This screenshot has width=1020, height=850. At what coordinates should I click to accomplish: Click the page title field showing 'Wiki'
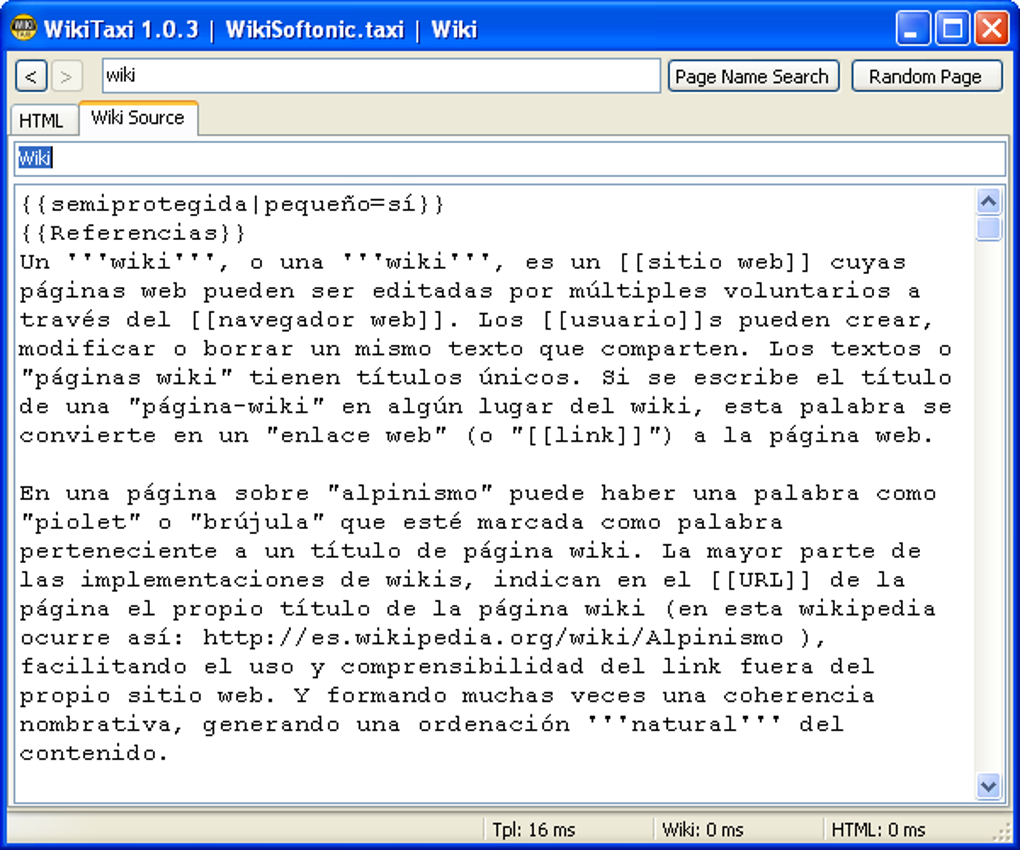510,158
